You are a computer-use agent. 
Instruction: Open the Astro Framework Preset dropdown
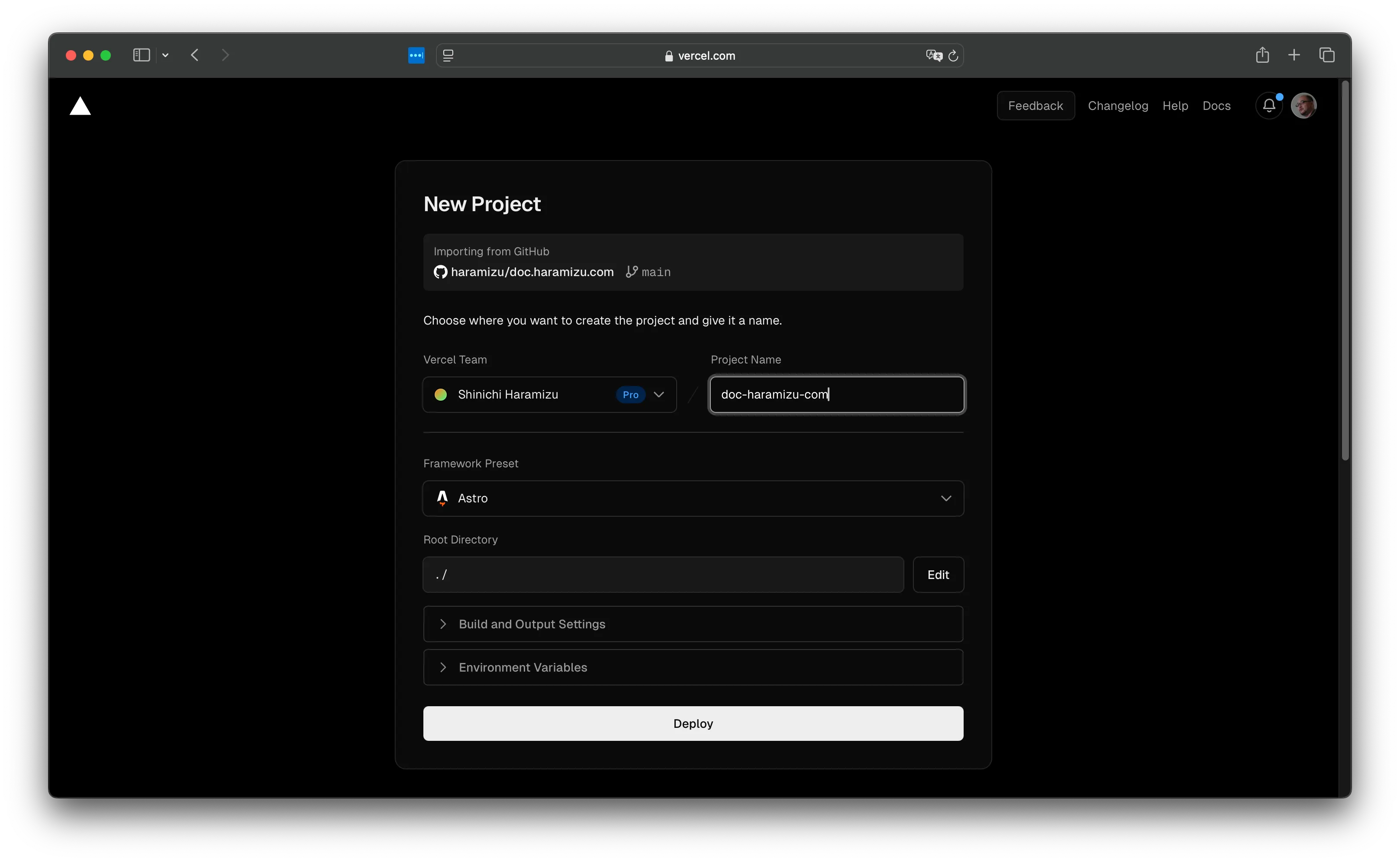(x=693, y=498)
